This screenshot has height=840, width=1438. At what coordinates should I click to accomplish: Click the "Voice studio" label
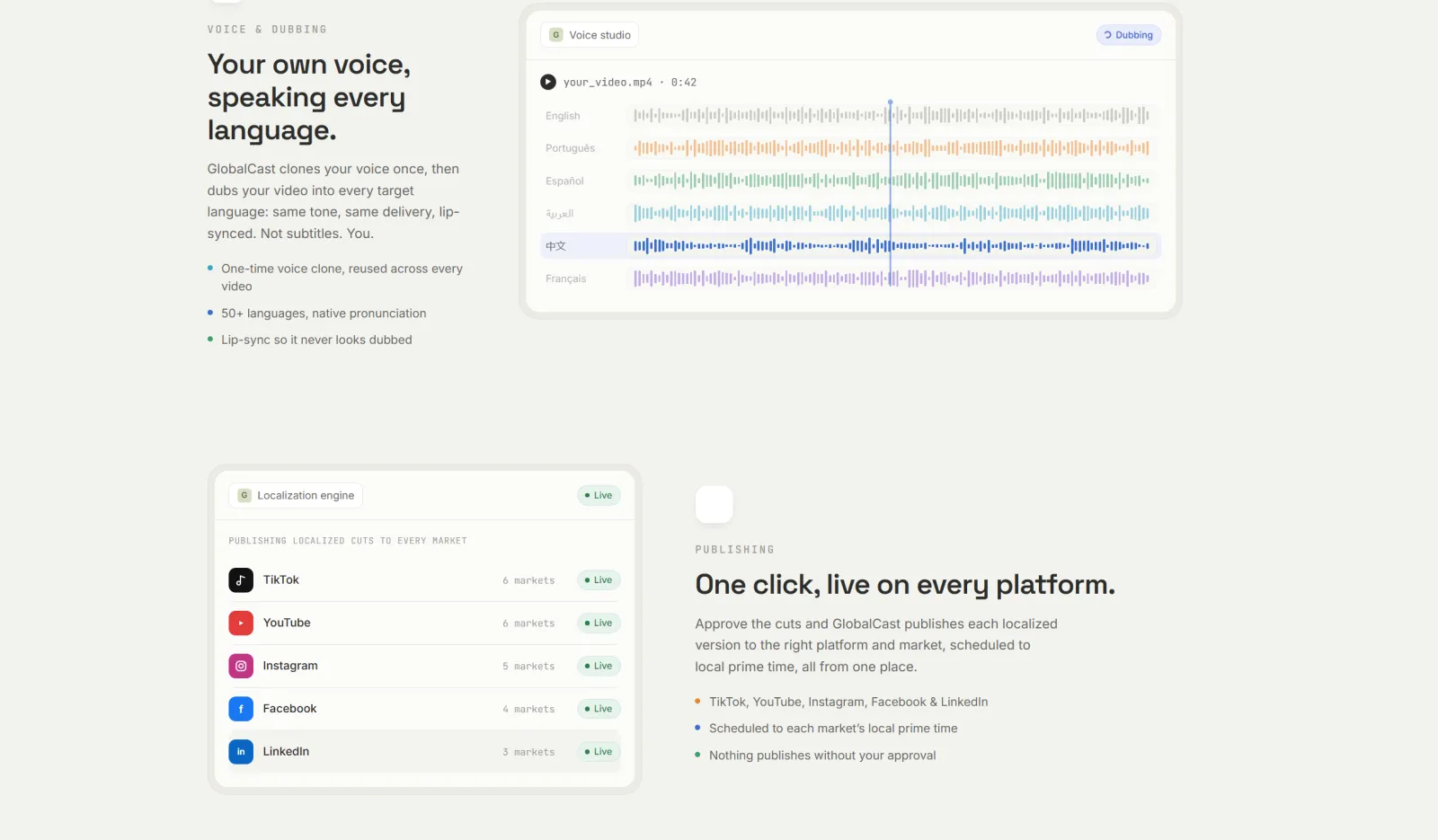coord(599,35)
